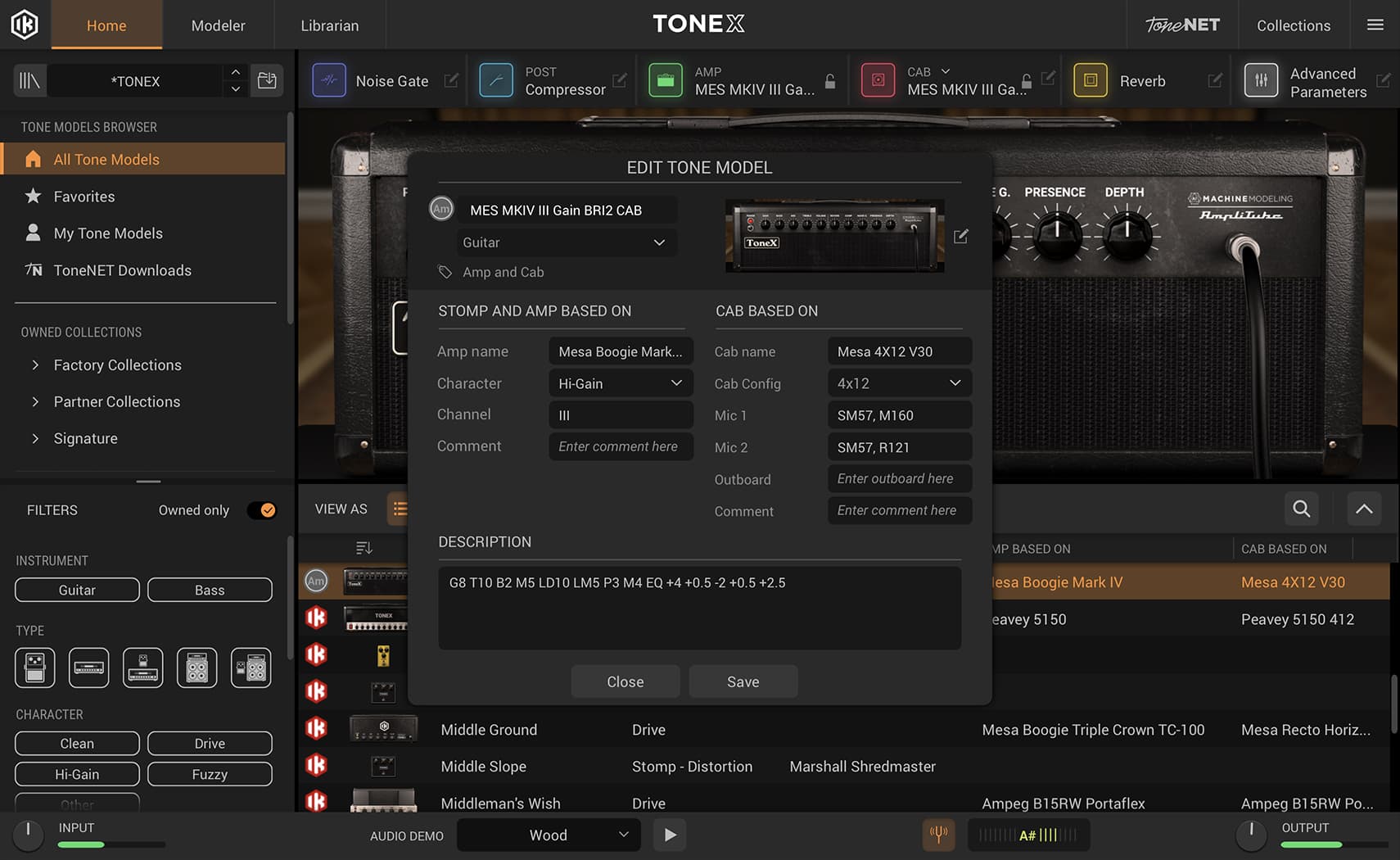Edit the amp image with pencil icon
The image size is (1400, 860).
pos(961,237)
